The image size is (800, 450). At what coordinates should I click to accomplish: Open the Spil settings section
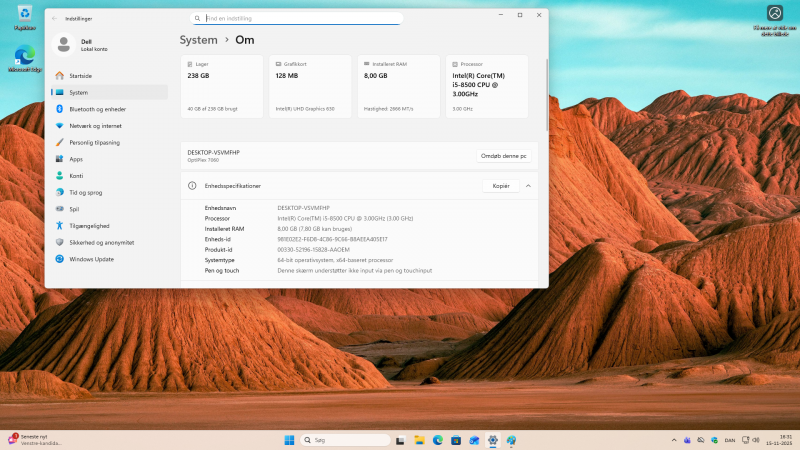click(x=74, y=209)
